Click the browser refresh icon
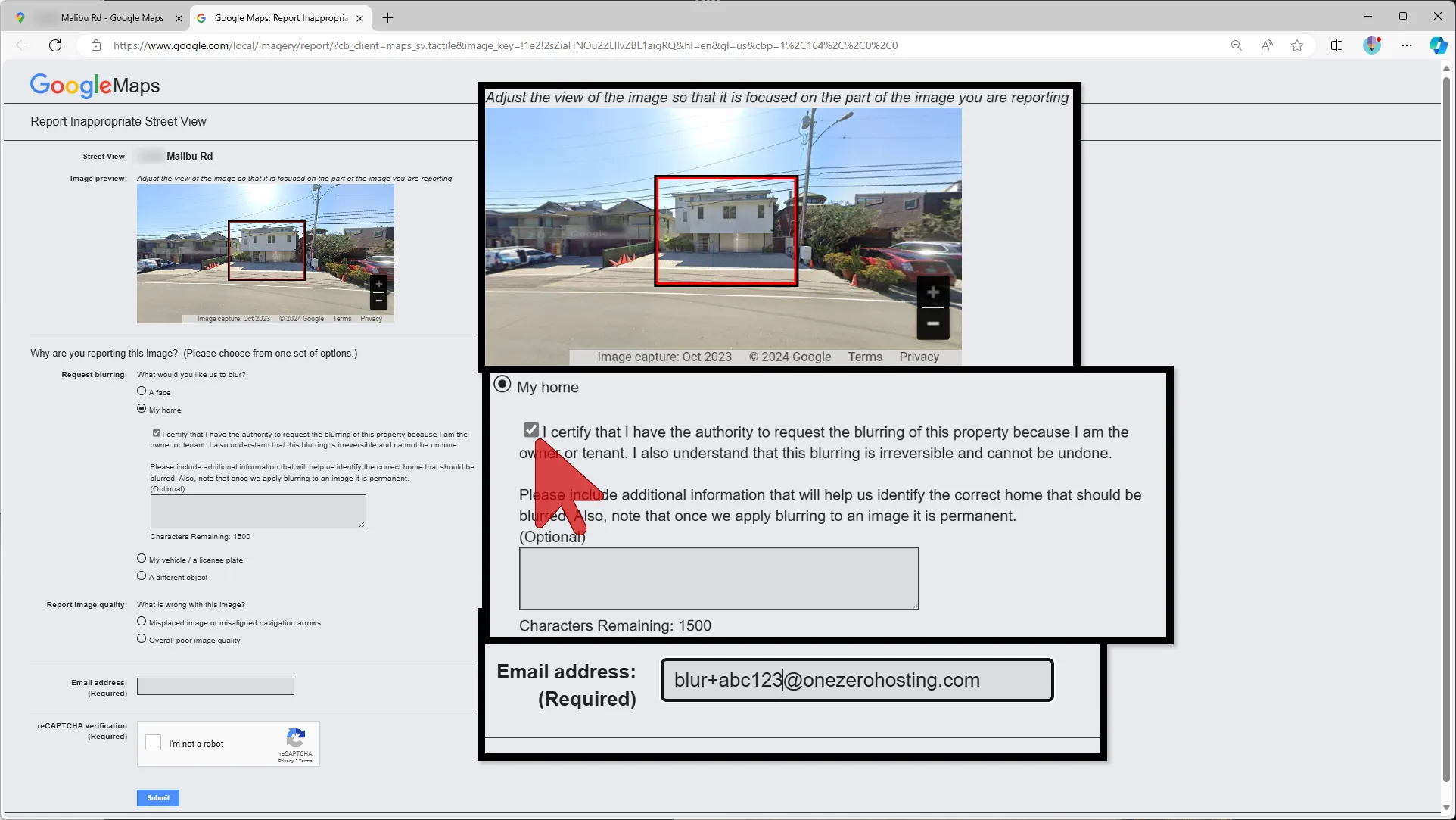The width and height of the screenshot is (1456, 820). coord(55,45)
